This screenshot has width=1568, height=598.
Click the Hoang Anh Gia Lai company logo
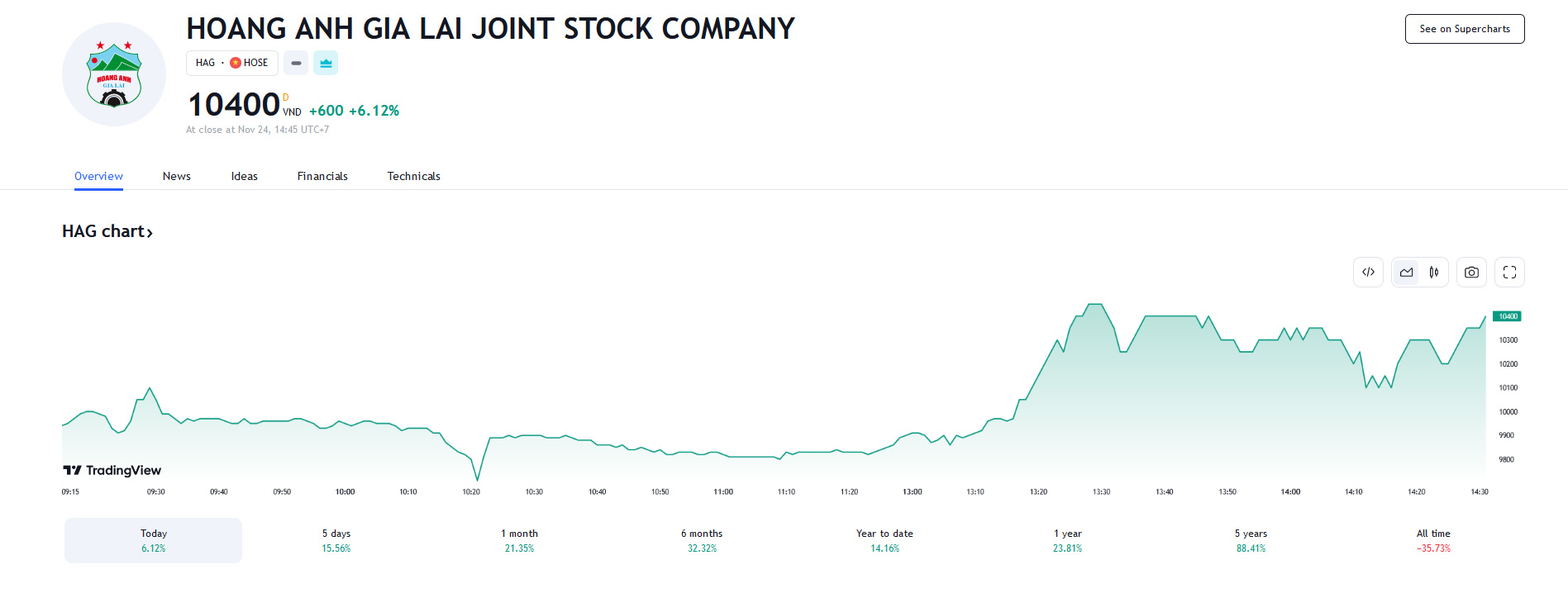click(x=114, y=75)
